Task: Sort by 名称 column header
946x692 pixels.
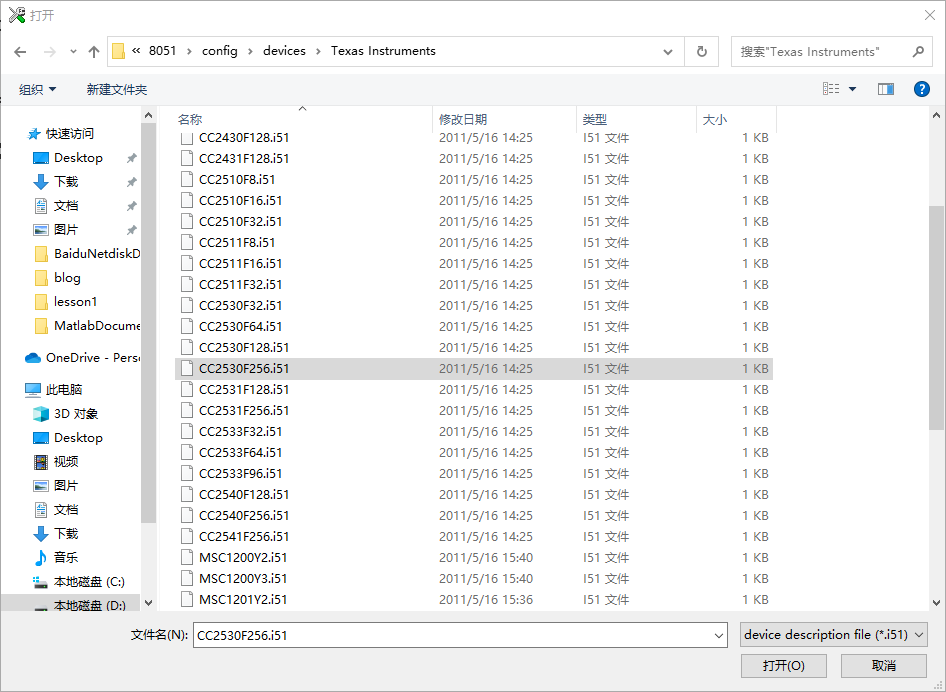Action: [302, 119]
